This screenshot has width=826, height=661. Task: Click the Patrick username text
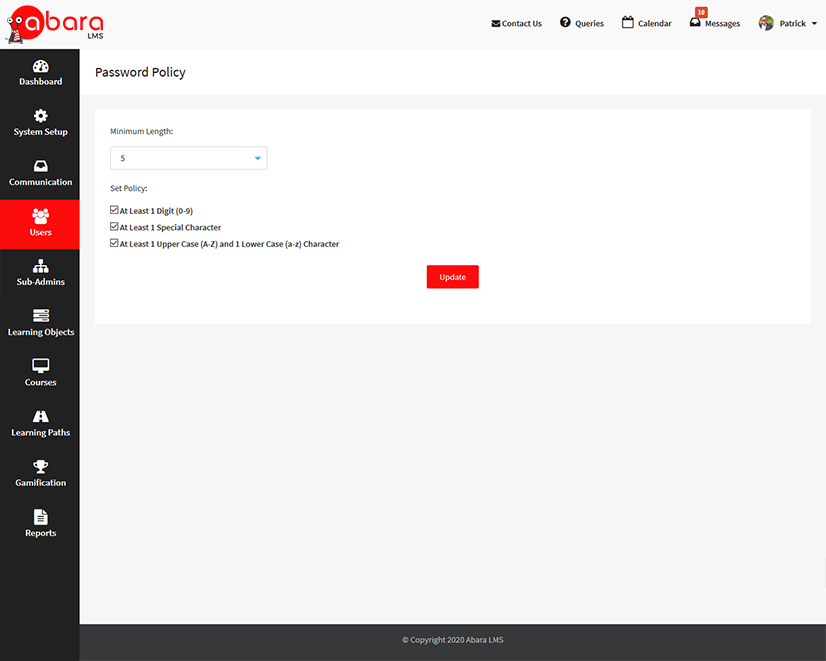coord(793,24)
